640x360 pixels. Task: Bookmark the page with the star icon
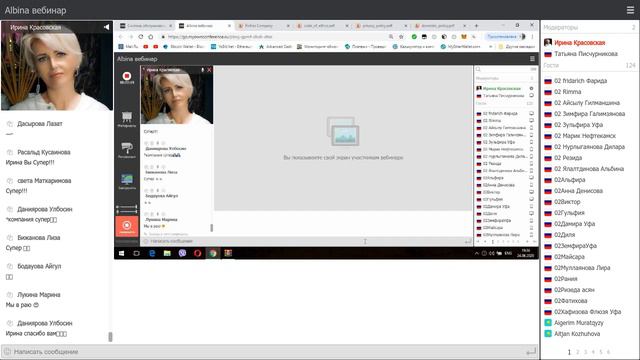pyautogui.click(x=401, y=37)
